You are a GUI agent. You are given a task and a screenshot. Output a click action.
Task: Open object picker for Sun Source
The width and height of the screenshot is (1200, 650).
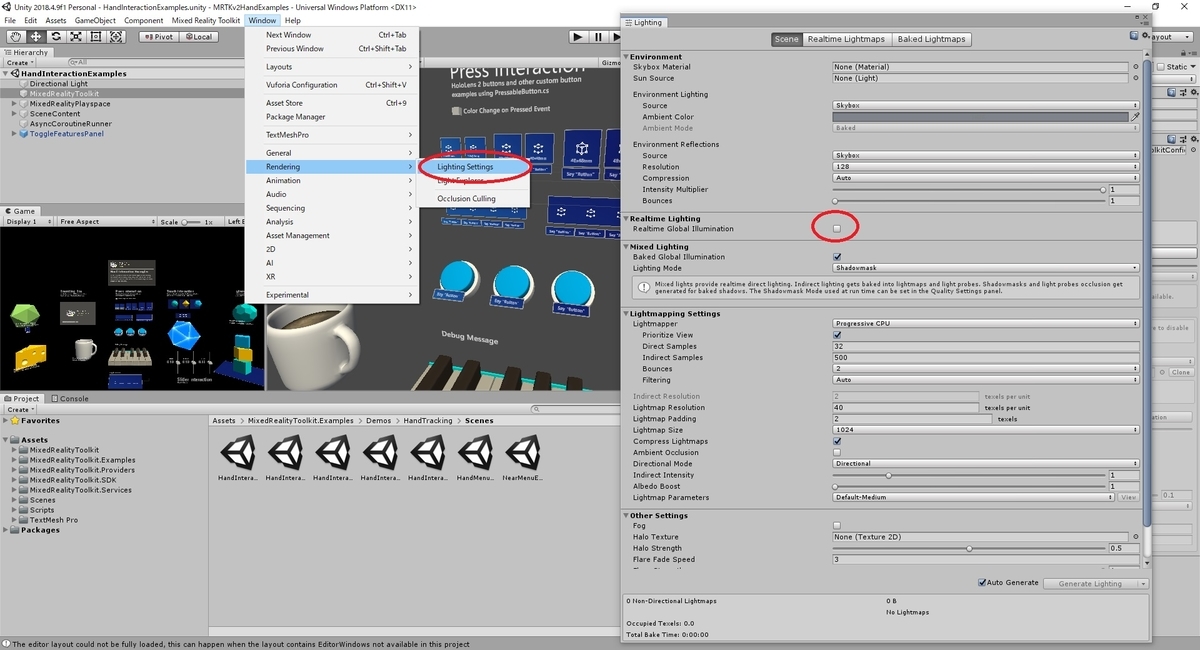tap(1136, 78)
